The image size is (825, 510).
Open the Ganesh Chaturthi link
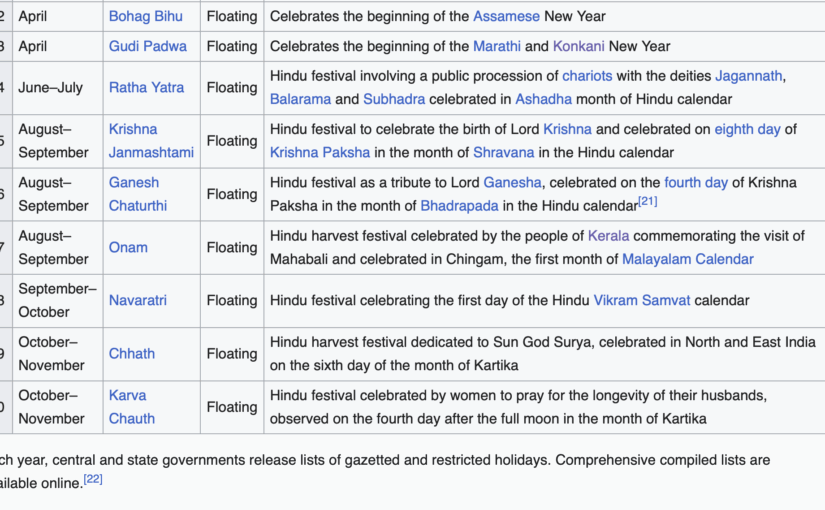coord(138,194)
